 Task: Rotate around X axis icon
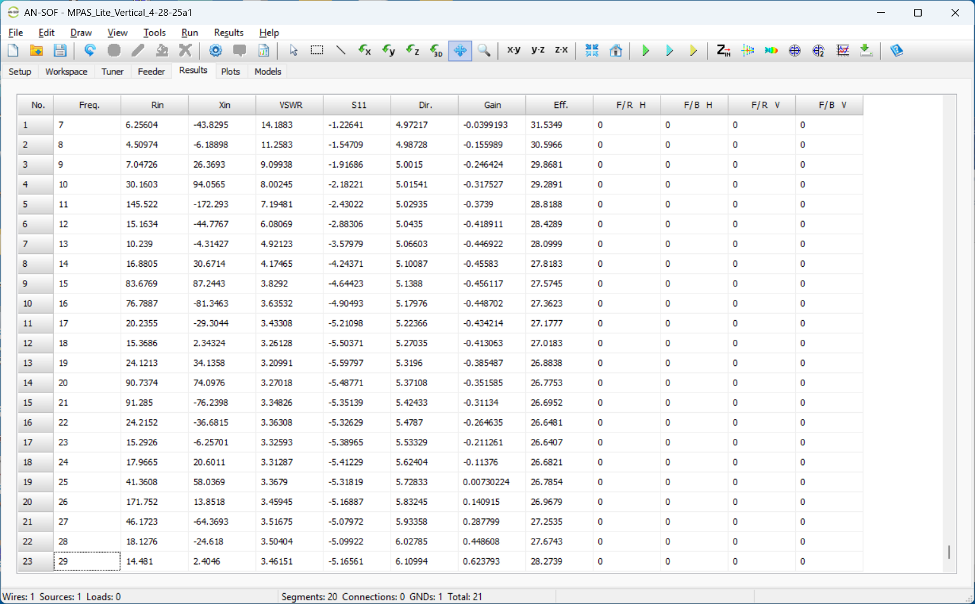tap(365, 51)
